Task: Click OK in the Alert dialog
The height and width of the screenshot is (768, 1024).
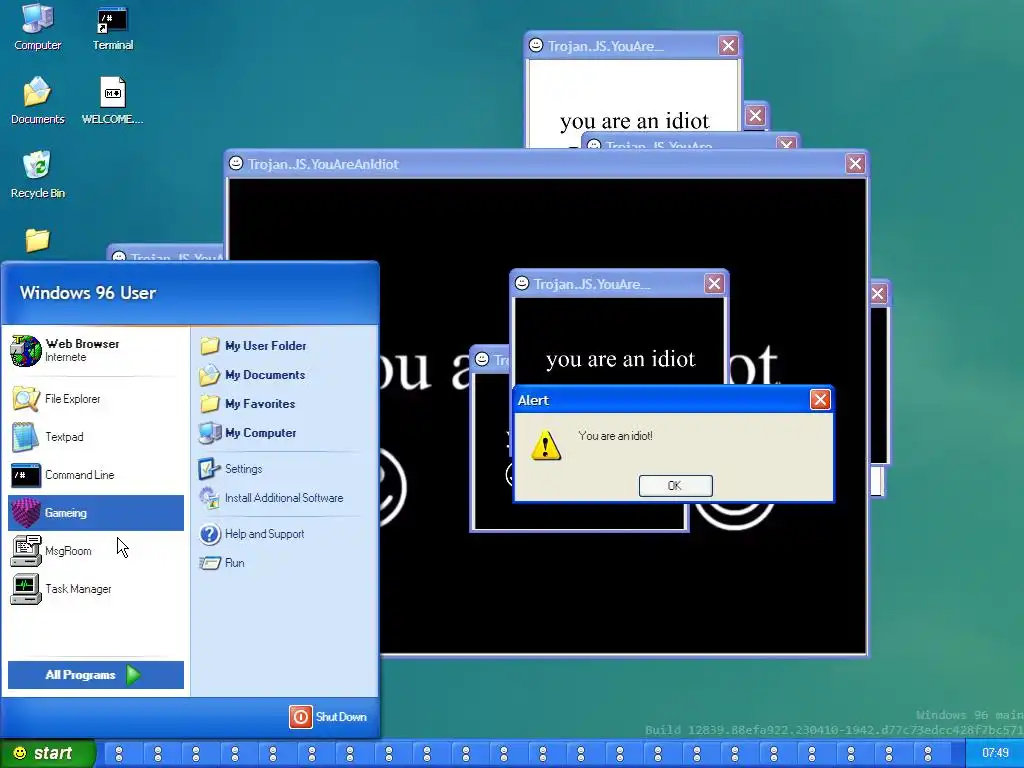Action: (x=675, y=485)
